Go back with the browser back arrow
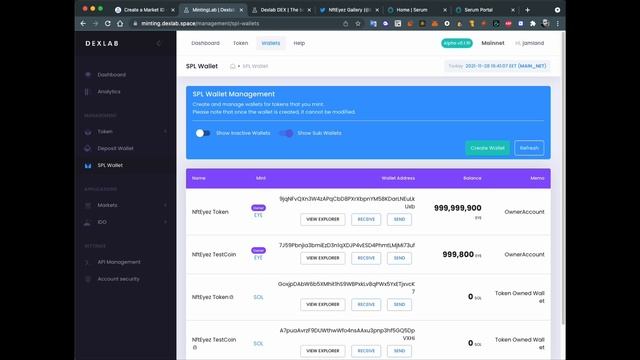Image resolution: width=640 pixels, height=360 pixels. [x=83, y=24]
